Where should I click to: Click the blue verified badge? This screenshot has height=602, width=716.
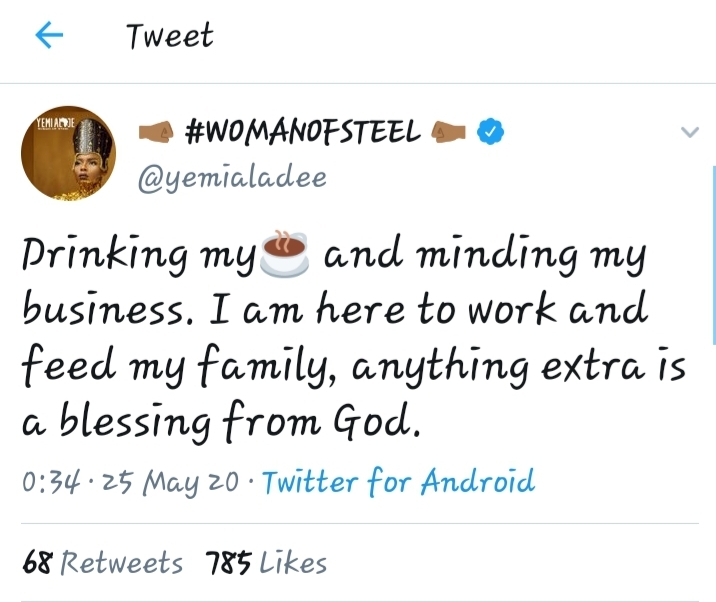click(x=487, y=132)
